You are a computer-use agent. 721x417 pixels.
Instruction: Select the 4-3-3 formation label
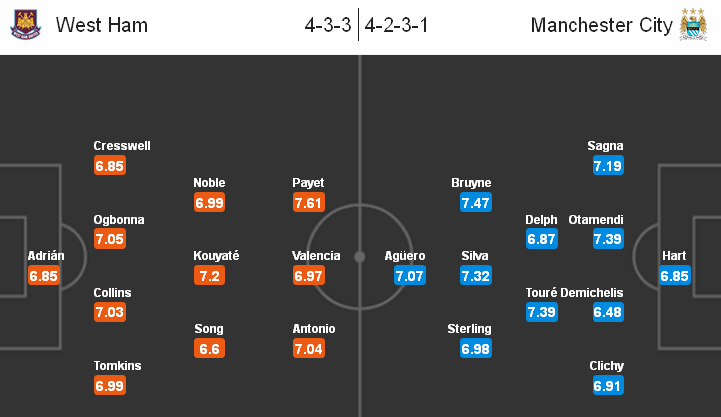328,25
